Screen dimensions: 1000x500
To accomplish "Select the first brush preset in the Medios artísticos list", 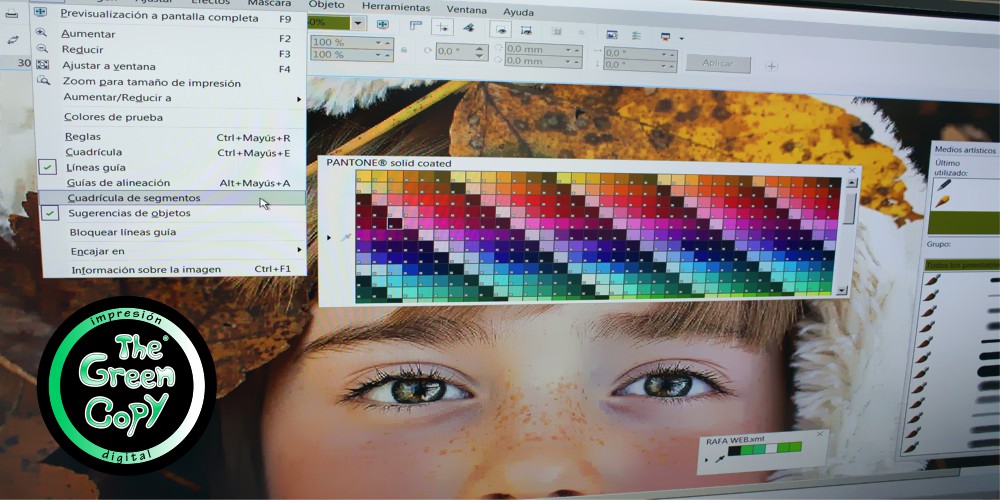I will pyautogui.click(x=931, y=282).
